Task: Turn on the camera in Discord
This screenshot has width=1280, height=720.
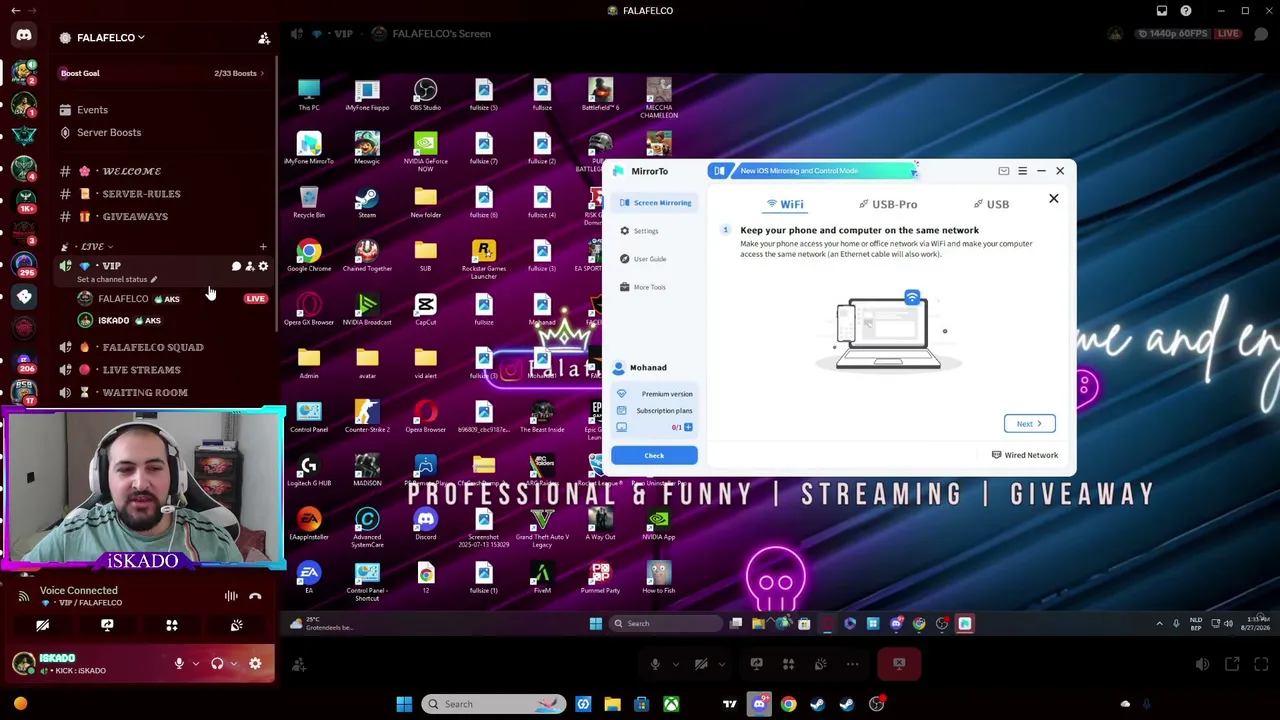Action: click(42, 625)
